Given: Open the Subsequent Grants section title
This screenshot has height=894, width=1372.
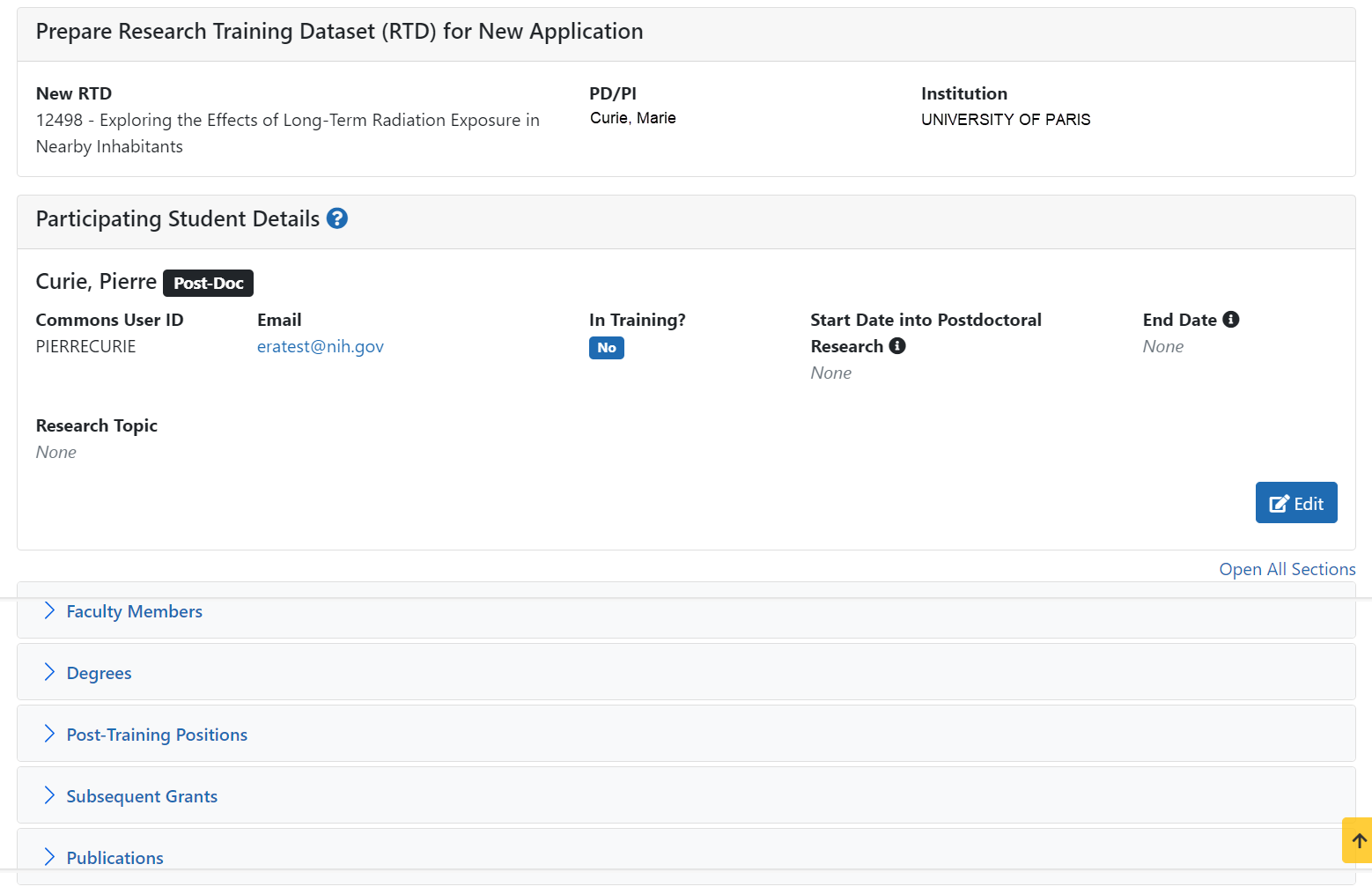Looking at the screenshot, I should (142, 796).
